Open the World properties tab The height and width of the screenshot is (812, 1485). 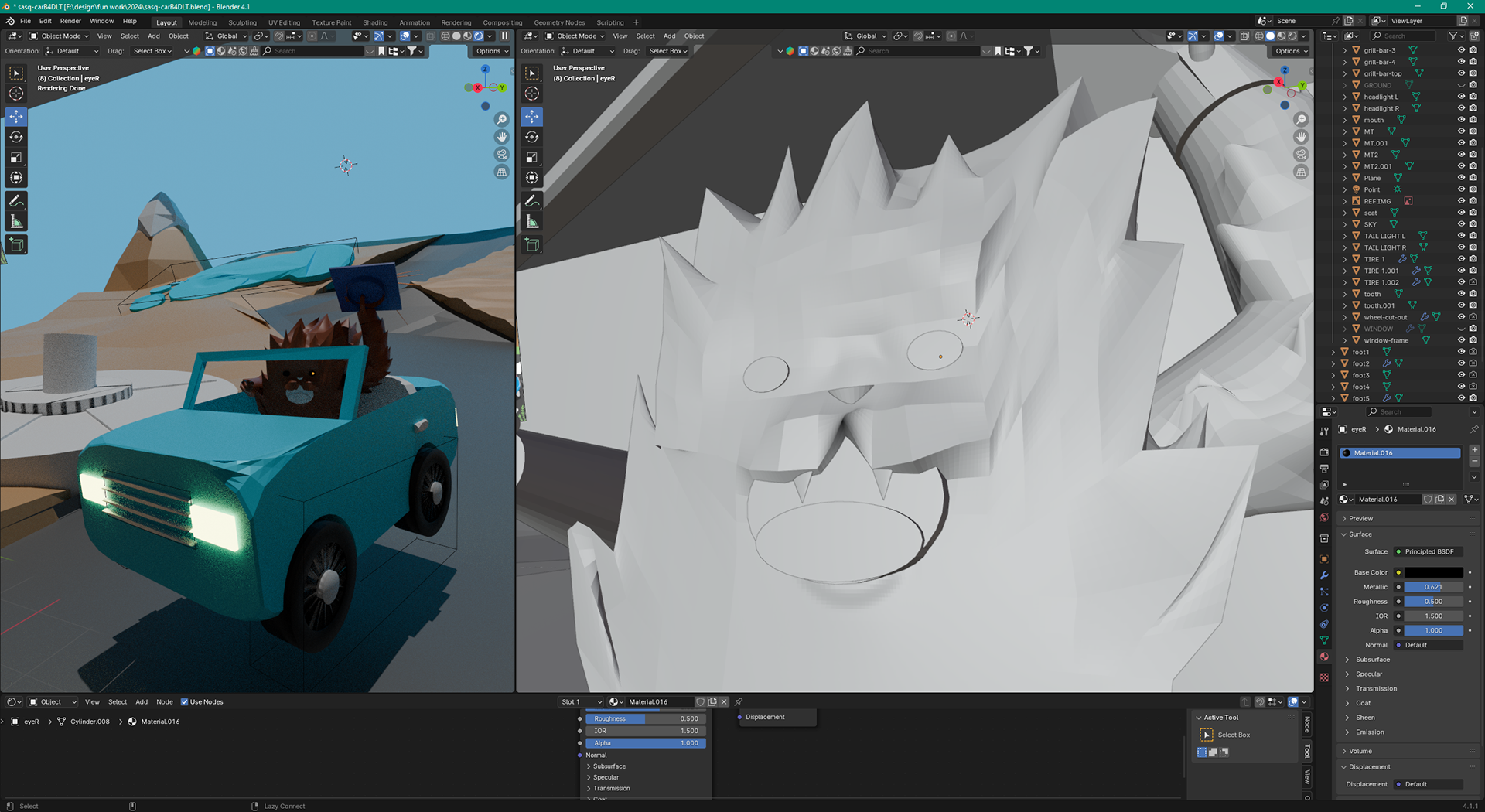(x=1324, y=517)
